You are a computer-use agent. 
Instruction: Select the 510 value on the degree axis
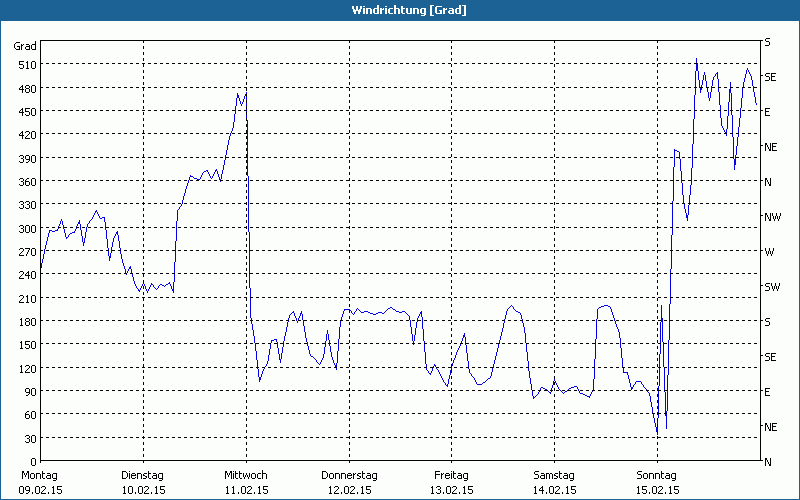[x=28, y=65]
